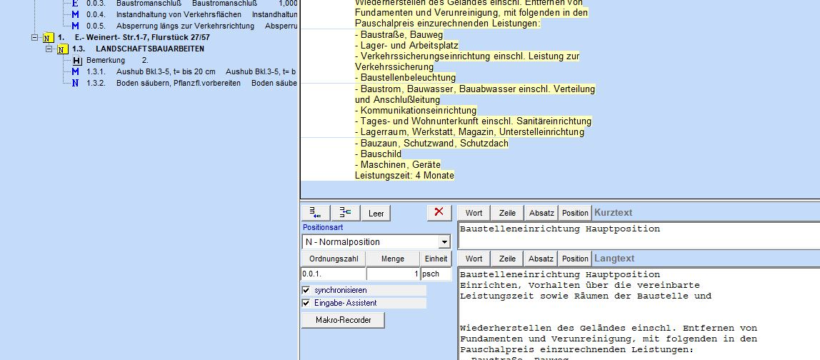Click the Leer button
The image size is (820, 360).
[376, 213]
